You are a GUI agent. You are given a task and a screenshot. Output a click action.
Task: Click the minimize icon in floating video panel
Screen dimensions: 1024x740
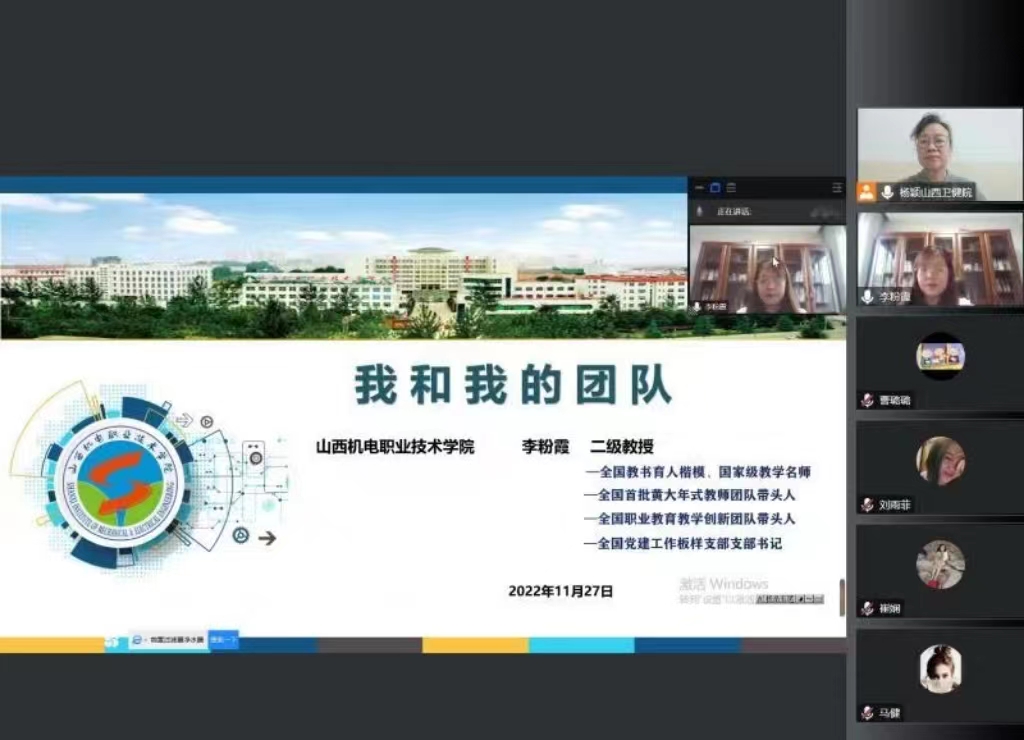coord(699,188)
